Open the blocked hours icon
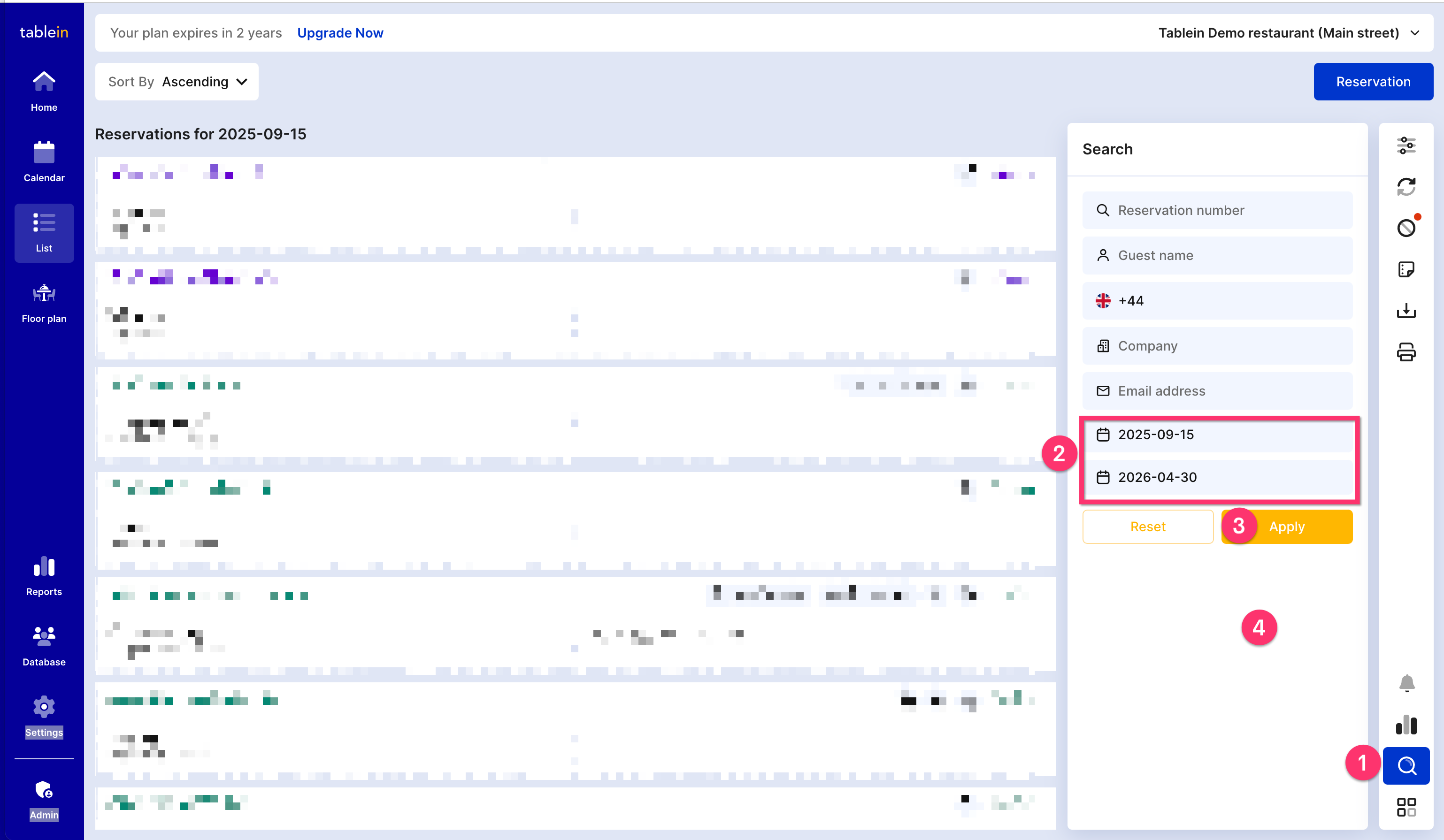The height and width of the screenshot is (840, 1444). pyautogui.click(x=1406, y=228)
